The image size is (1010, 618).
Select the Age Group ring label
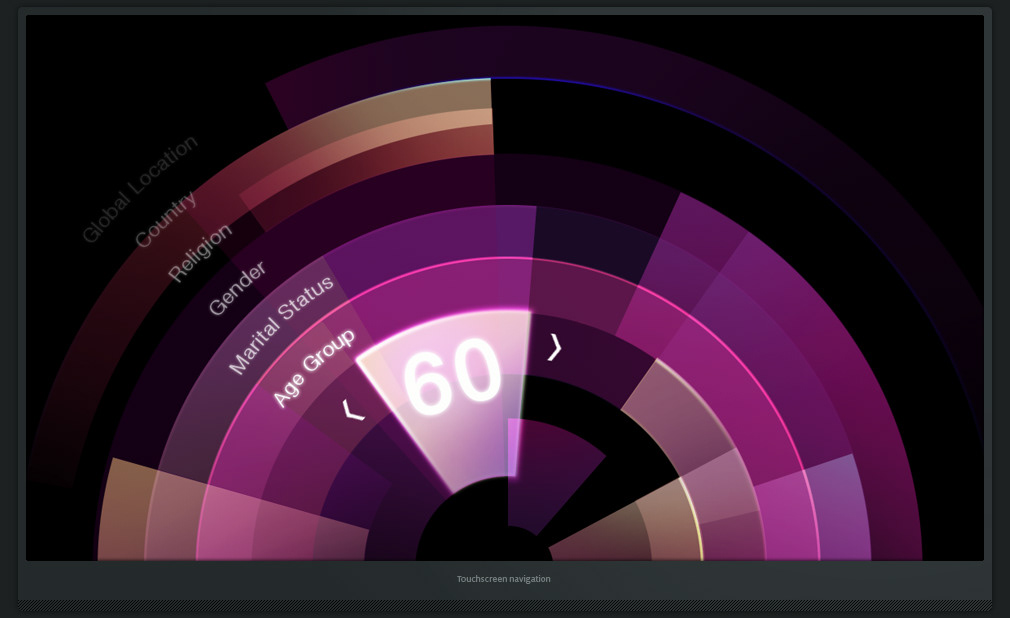313,367
